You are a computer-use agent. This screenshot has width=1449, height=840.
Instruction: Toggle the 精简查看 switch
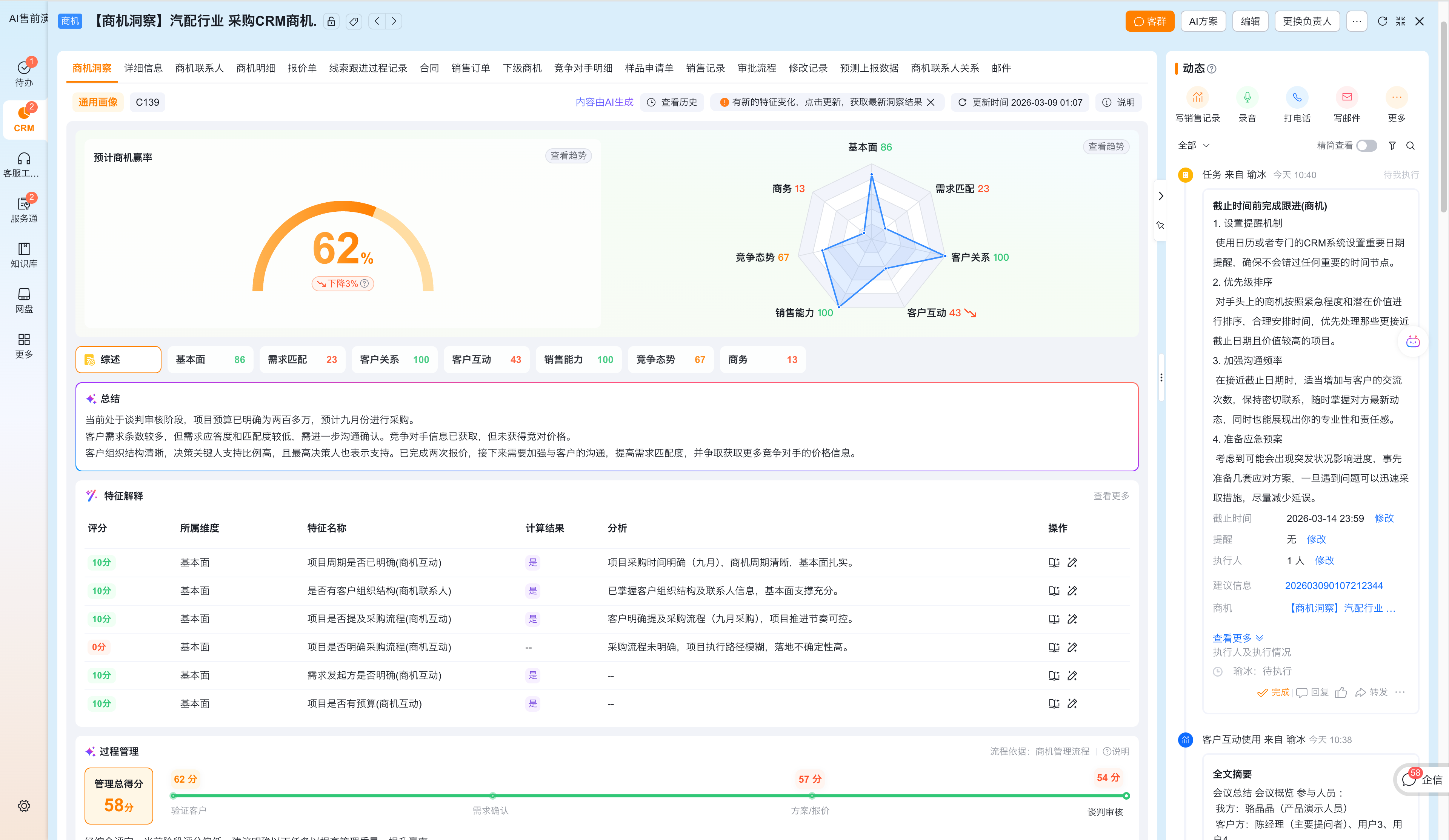click(x=1366, y=146)
